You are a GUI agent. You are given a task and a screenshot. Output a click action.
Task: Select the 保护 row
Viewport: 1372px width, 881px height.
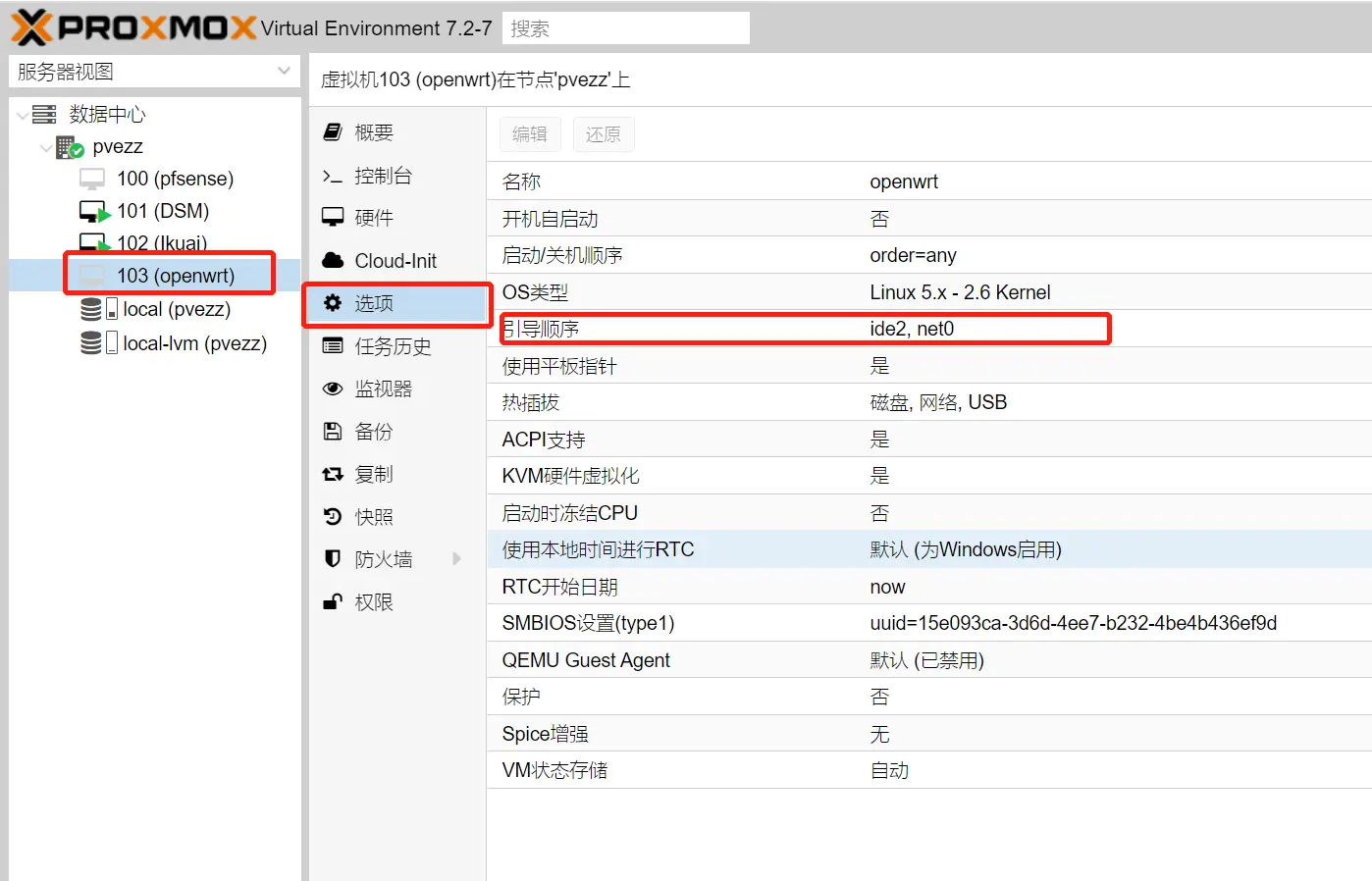(929, 697)
